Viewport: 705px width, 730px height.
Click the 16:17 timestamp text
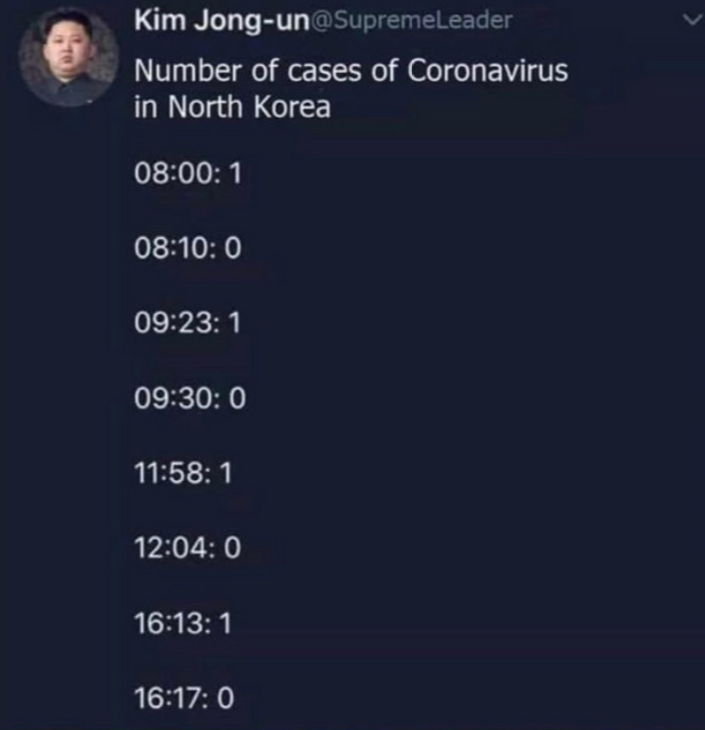(x=171, y=698)
